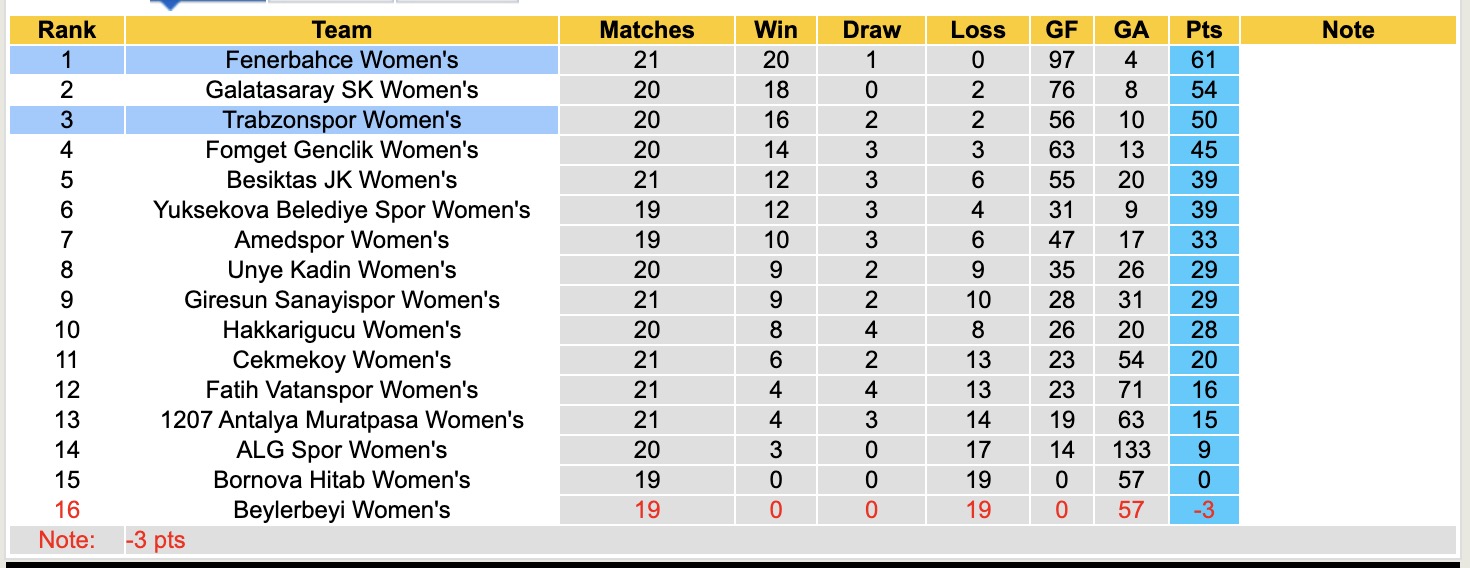
Task: Click Beylerbeyi's red -3 points cell
Action: [1204, 510]
